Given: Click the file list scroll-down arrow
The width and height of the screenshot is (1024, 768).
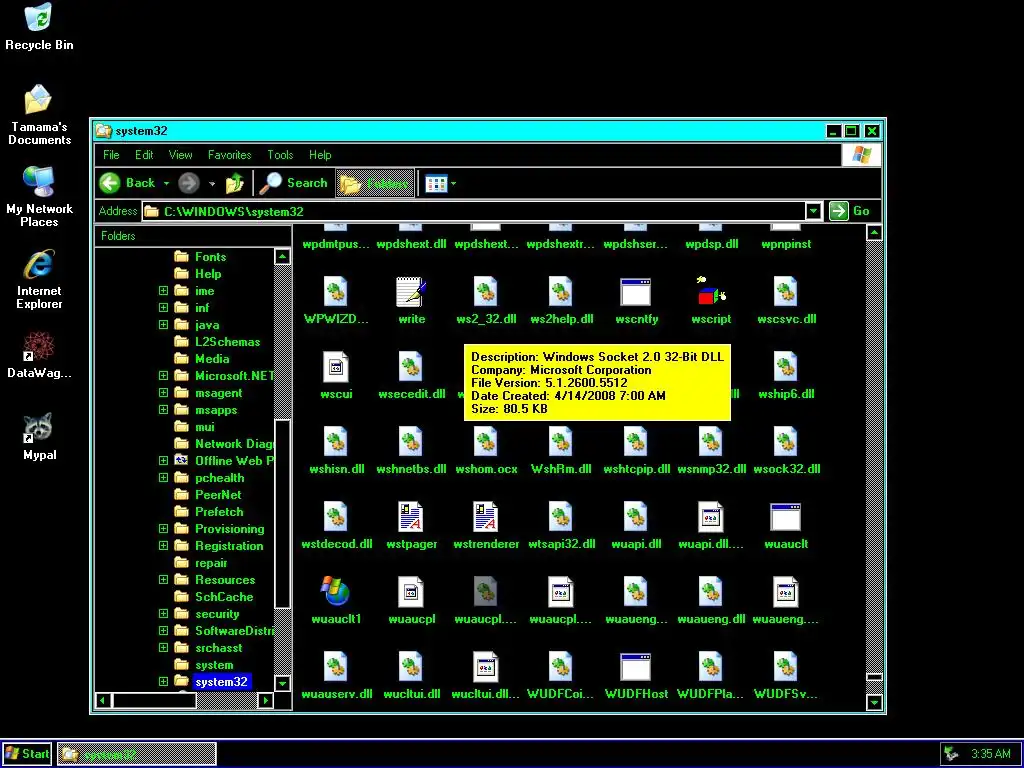Looking at the screenshot, I should coord(874,703).
